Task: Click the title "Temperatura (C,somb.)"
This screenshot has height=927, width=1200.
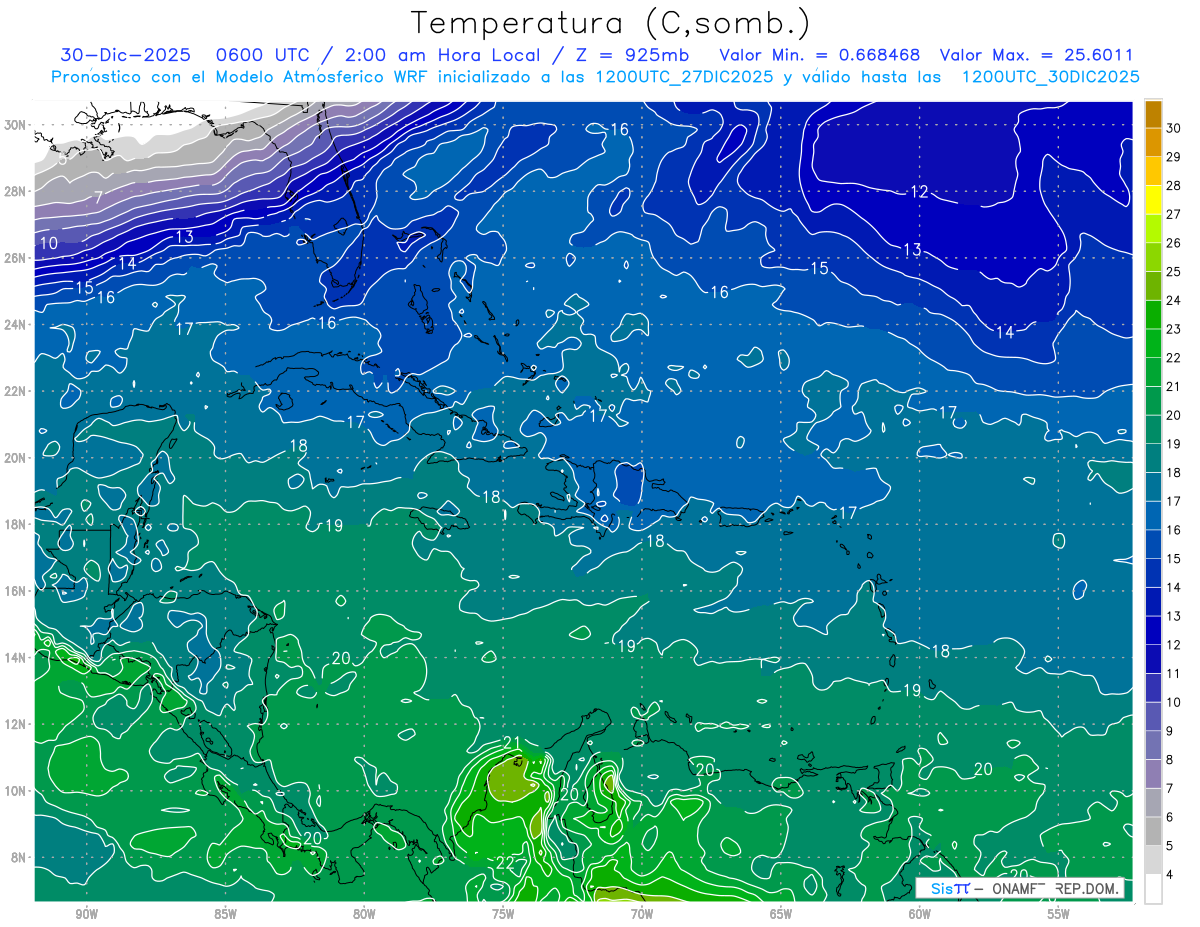Action: [611, 23]
